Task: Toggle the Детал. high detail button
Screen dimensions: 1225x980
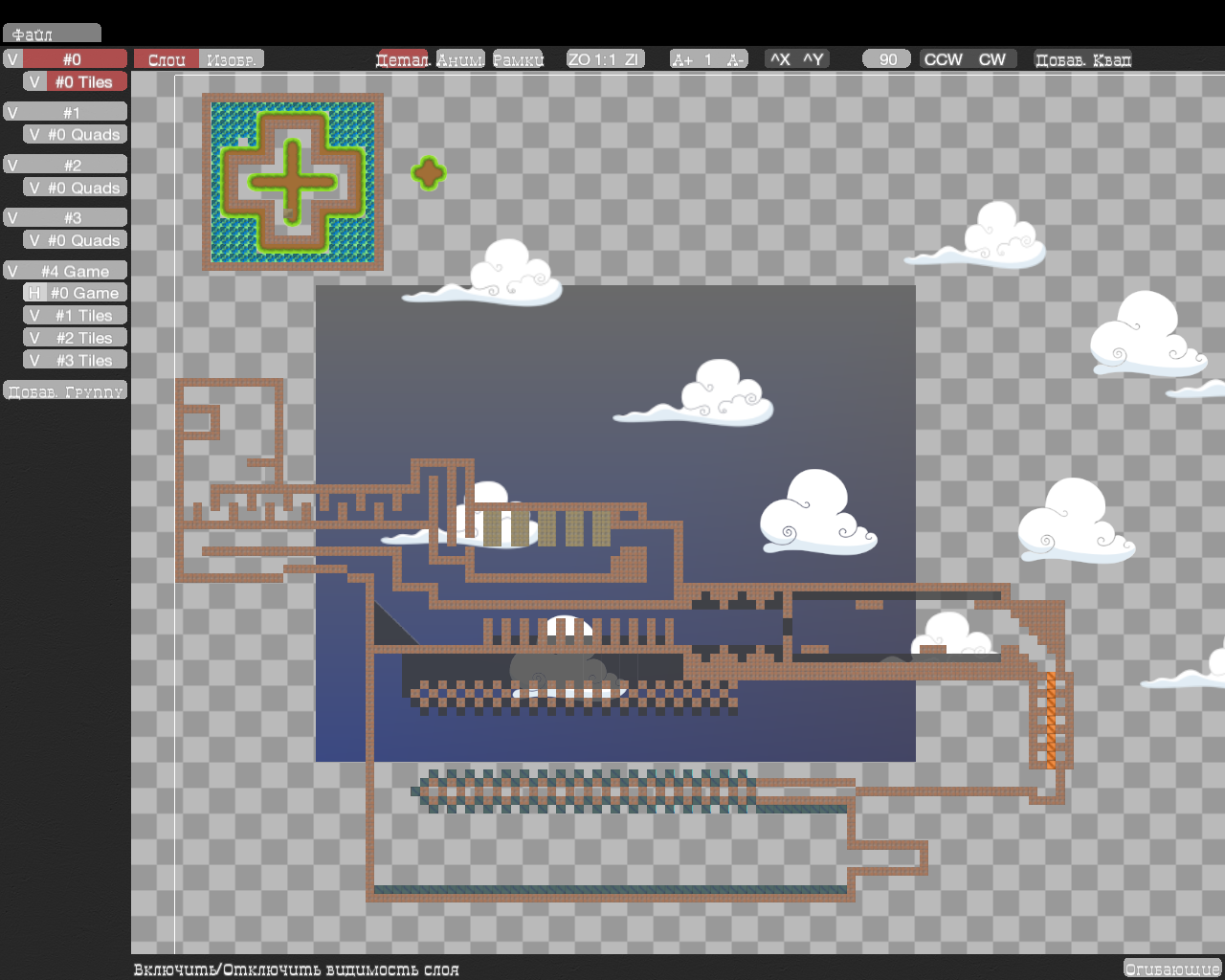Action: [x=403, y=59]
